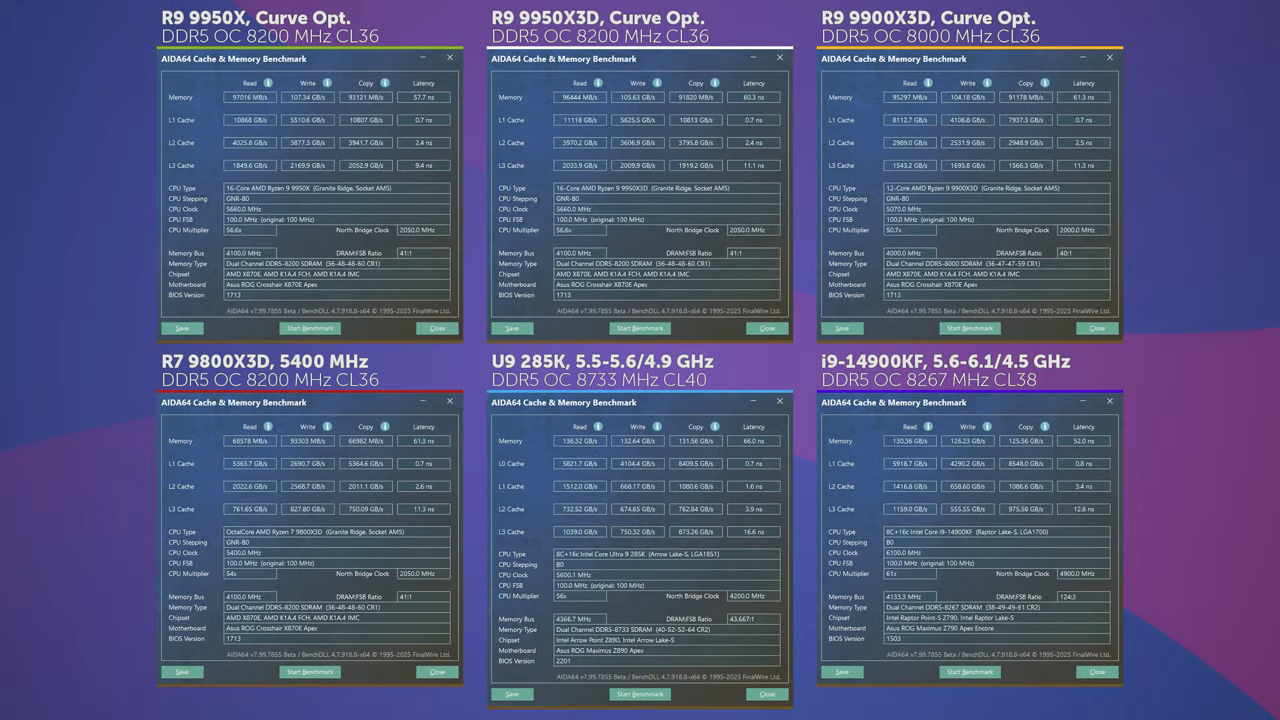
Task: Click the Close button in the 9950X3D window
Action: click(x=767, y=328)
